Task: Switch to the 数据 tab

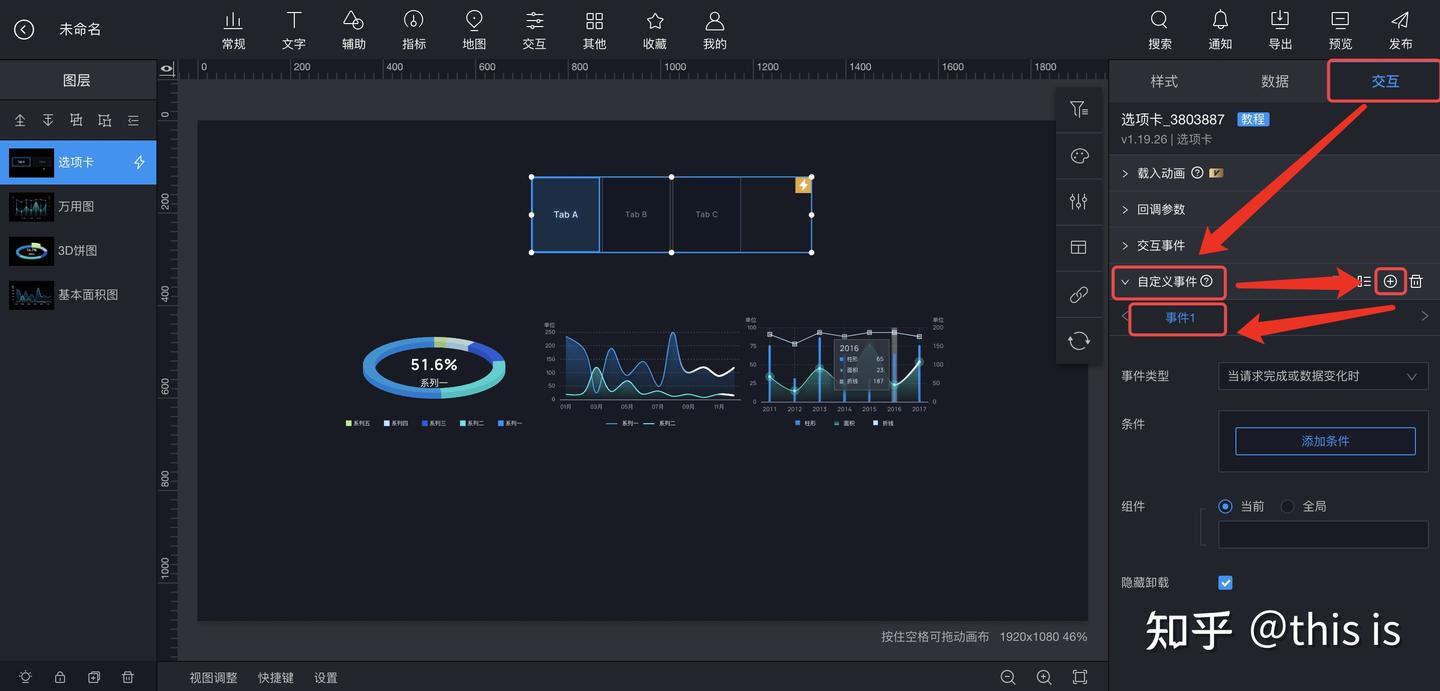Action: click(x=1275, y=81)
